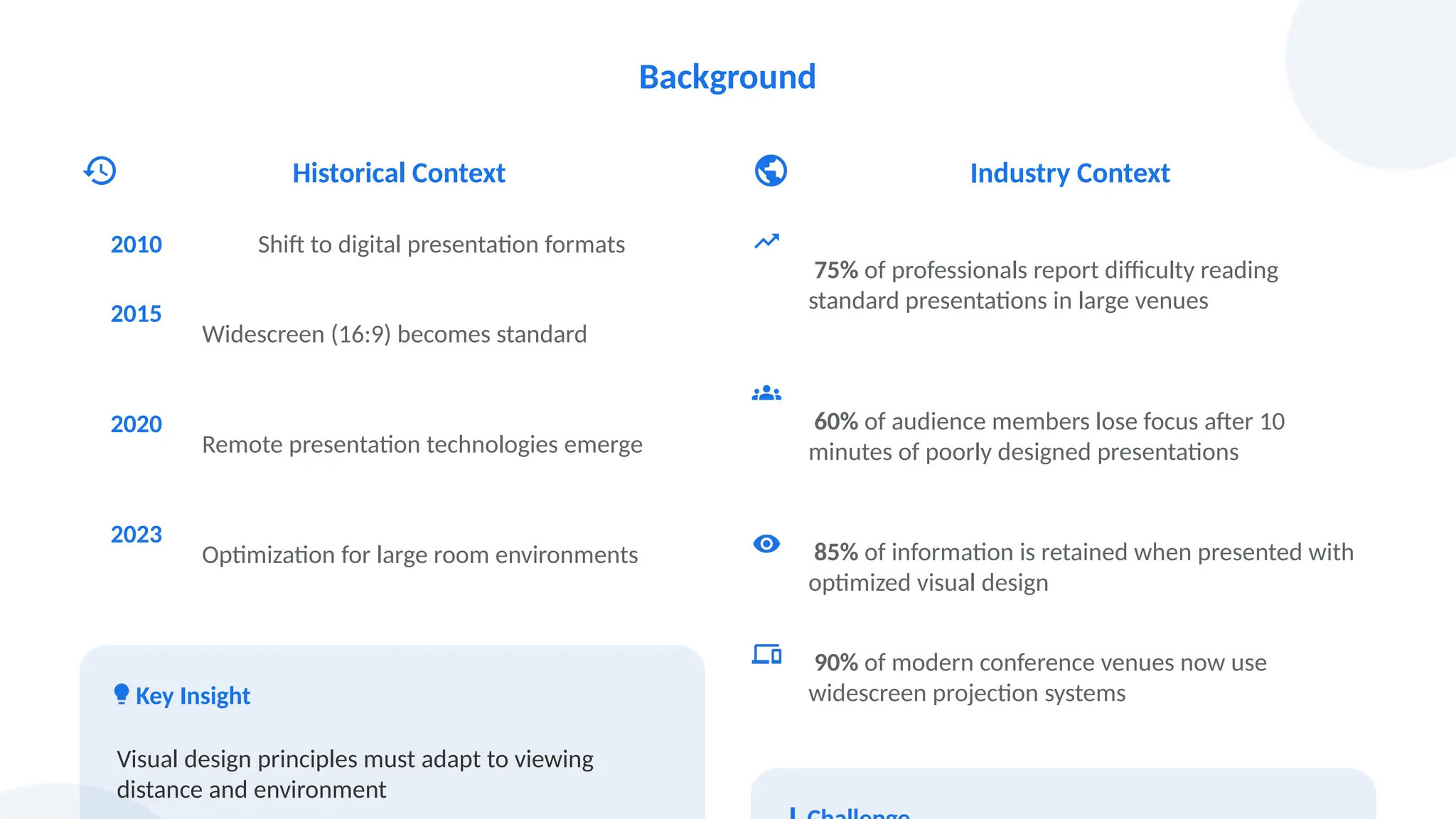Click the audience group people icon
Screen dimensions: 1456x819
tap(766, 393)
